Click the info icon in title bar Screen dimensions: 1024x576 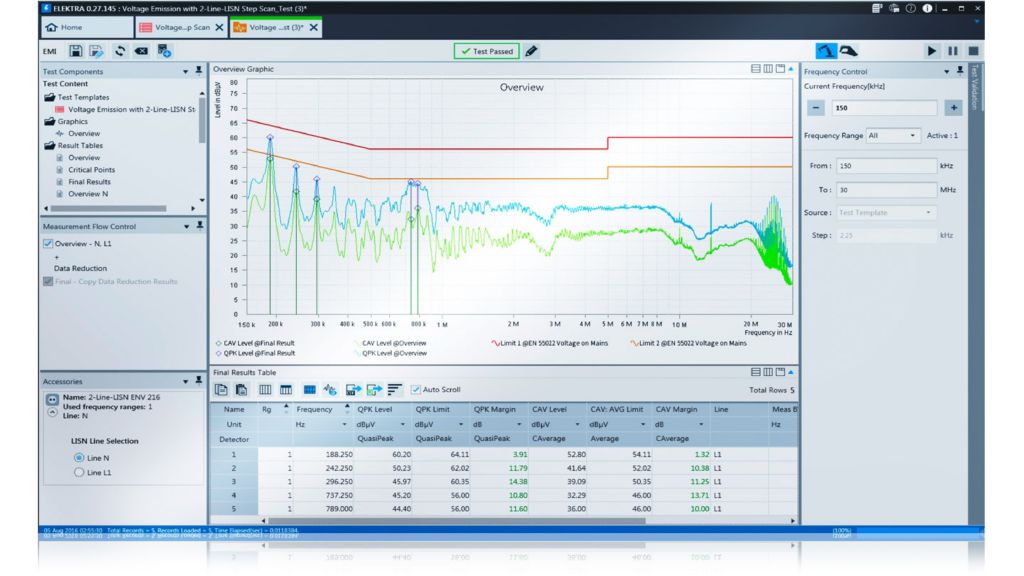[x=928, y=8]
